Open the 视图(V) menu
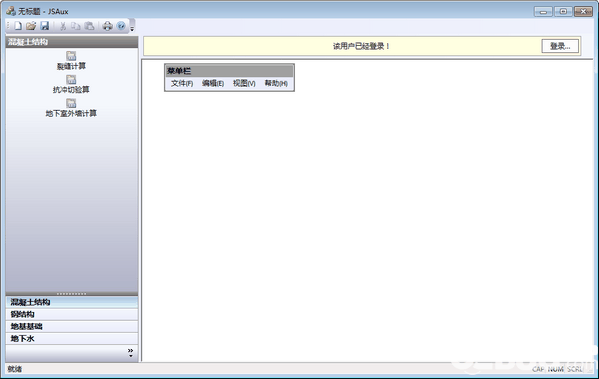 coord(244,83)
